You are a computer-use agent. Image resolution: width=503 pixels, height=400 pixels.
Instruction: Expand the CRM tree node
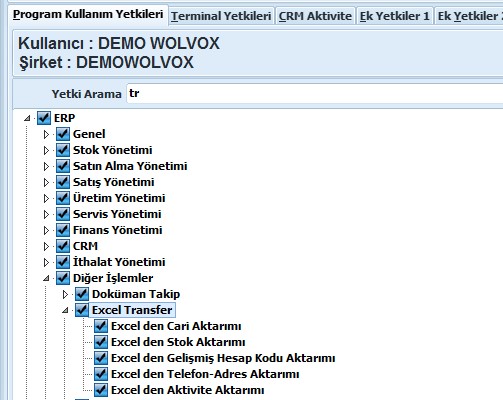[x=46, y=246]
